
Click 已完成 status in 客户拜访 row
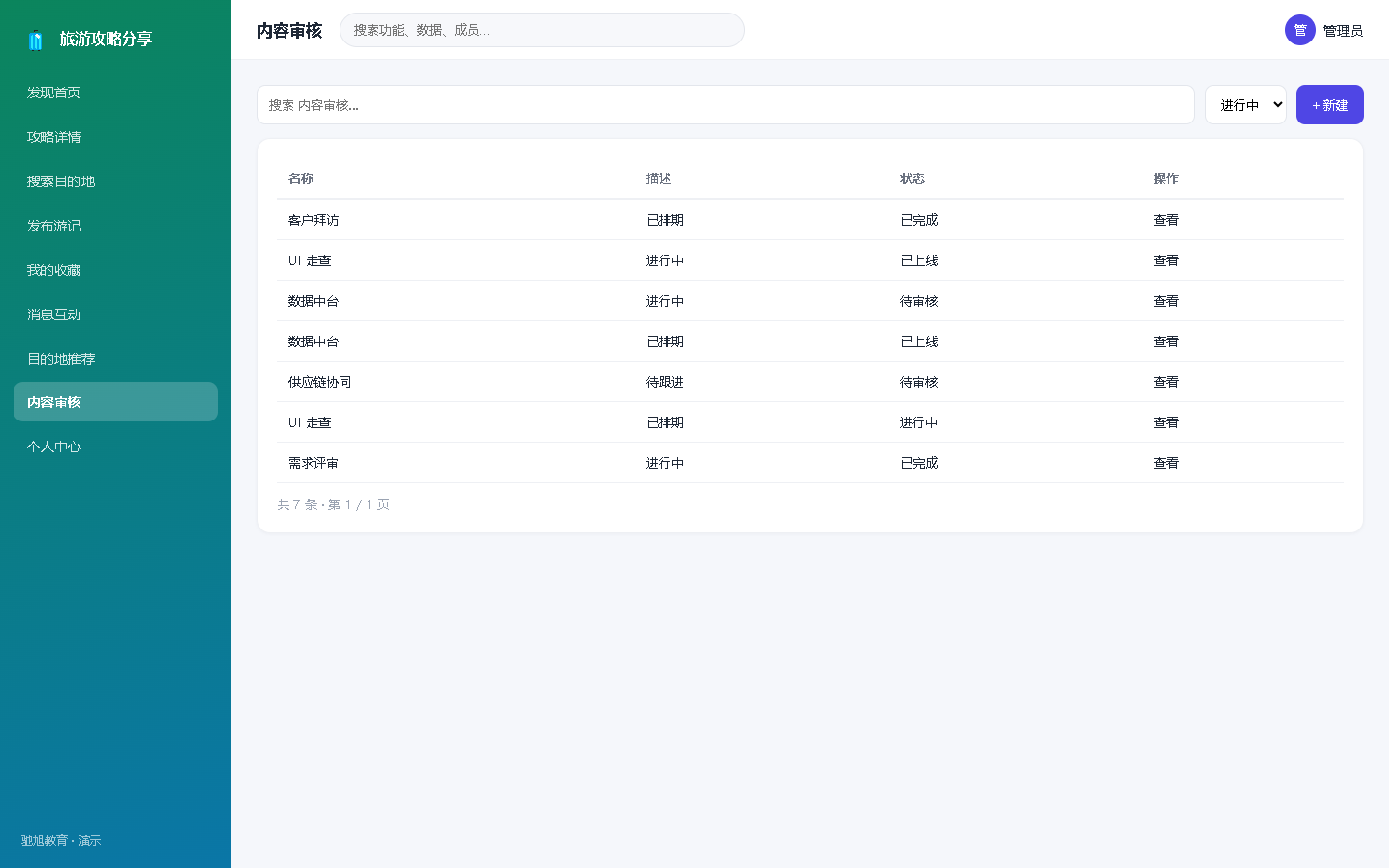pos(918,220)
